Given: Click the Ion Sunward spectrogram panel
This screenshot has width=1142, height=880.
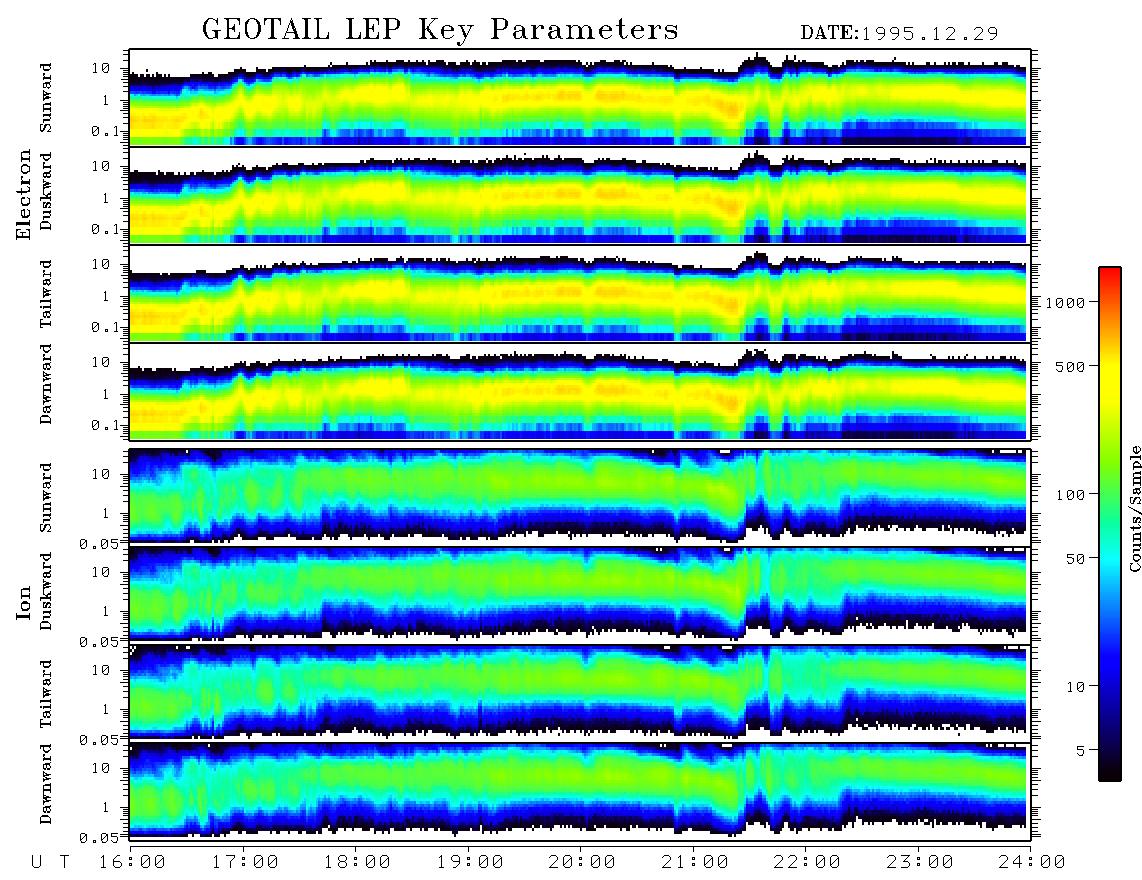Looking at the screenshot, I should (580, 497).
